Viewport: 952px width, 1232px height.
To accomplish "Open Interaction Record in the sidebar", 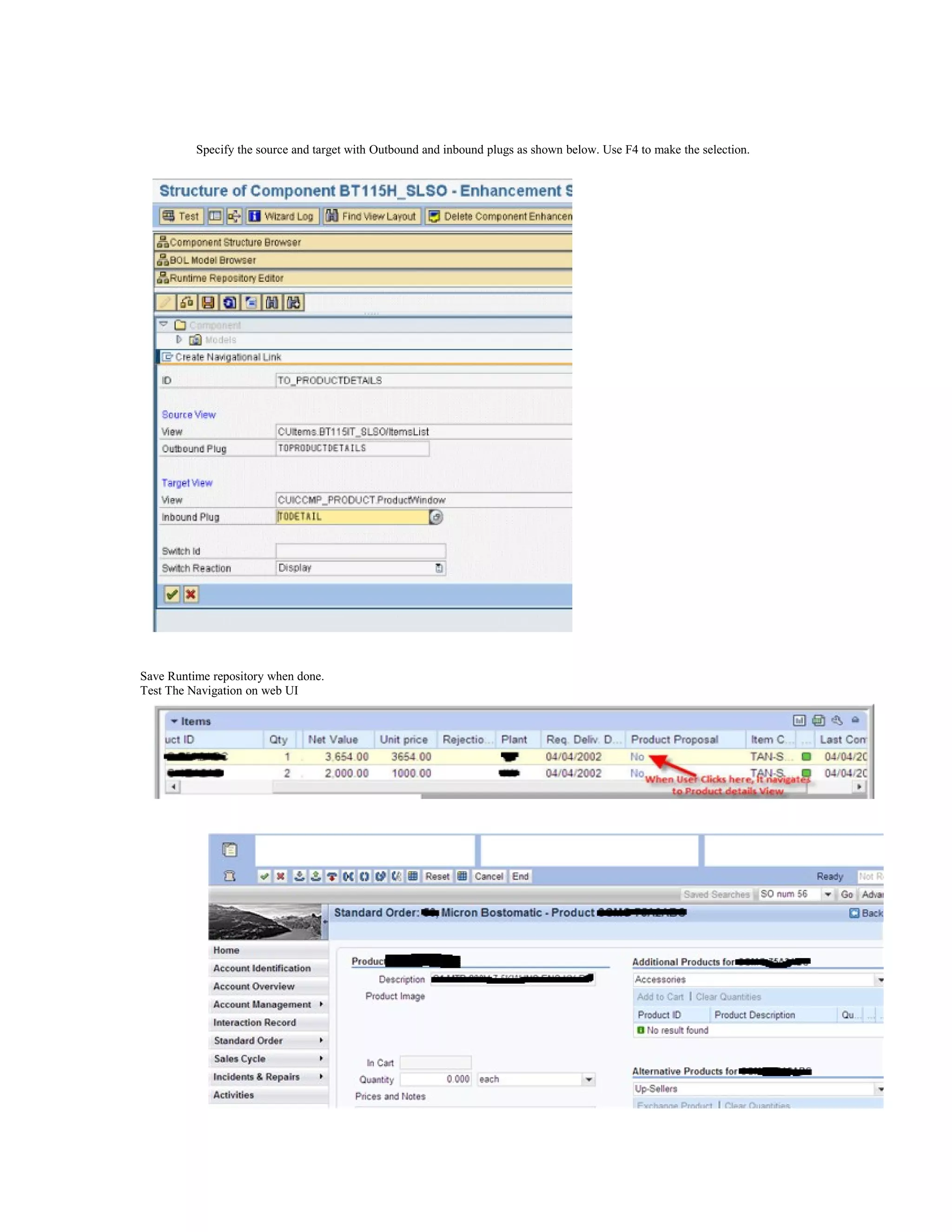I will point(269,1023).
